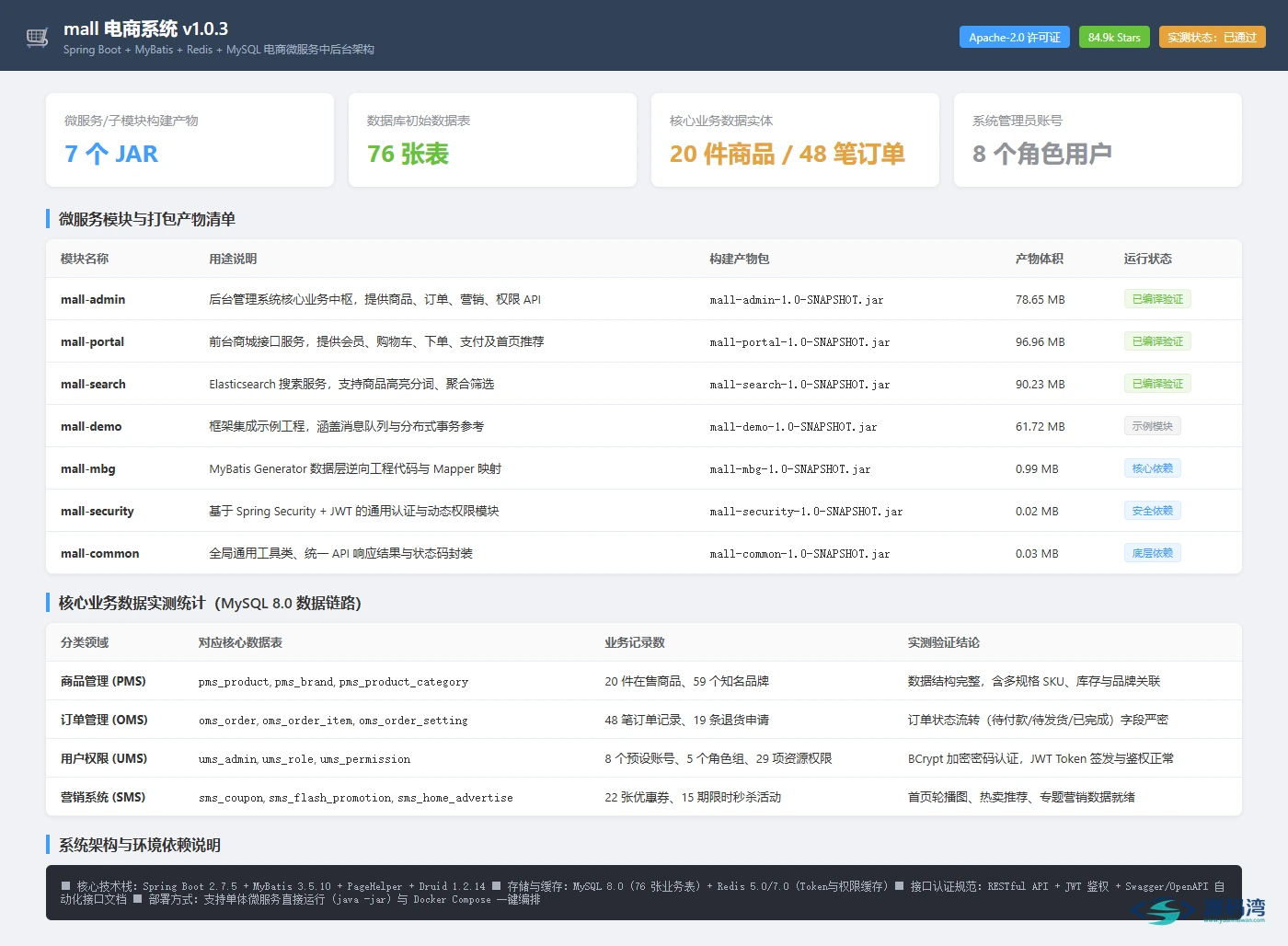Select the mall-portal module name
Image resolution: width=1288 pixels, height=946 pixels.
pyautogui.click(x=92, y=341)
